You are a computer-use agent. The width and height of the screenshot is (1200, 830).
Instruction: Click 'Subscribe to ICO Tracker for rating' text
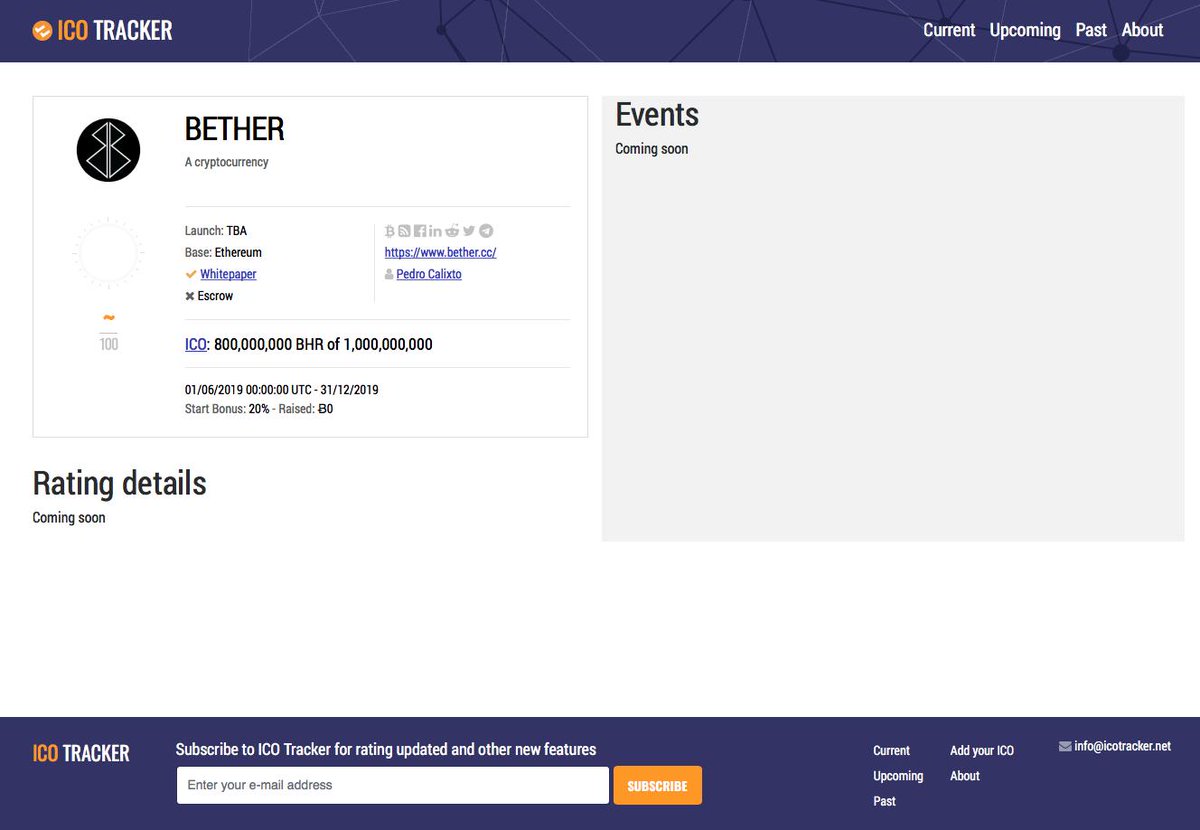386,749
